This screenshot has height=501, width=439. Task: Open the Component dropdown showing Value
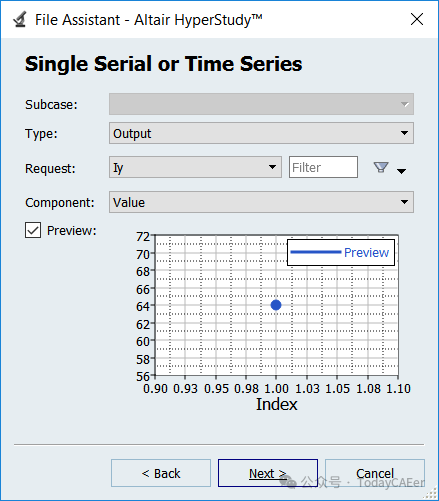261,202
